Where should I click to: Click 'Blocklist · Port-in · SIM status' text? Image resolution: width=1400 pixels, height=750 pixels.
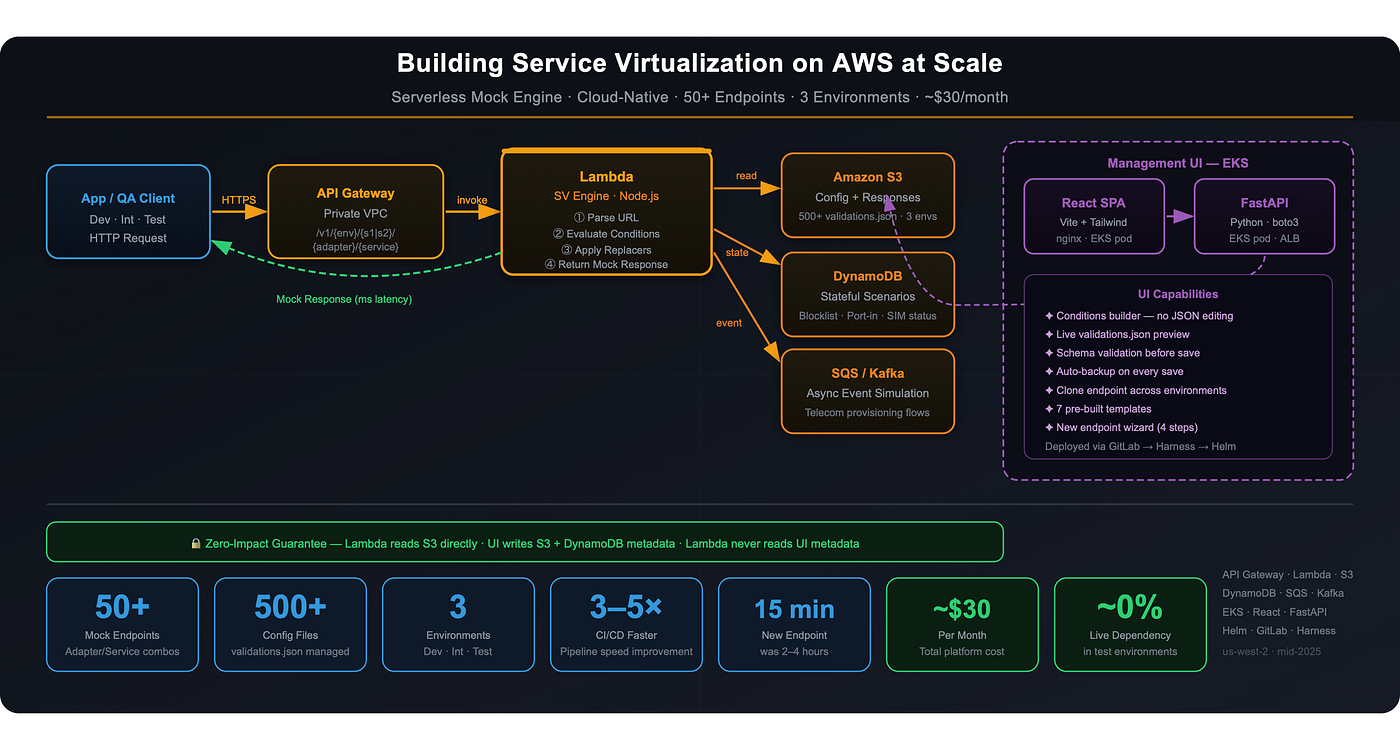pos(867,316)
